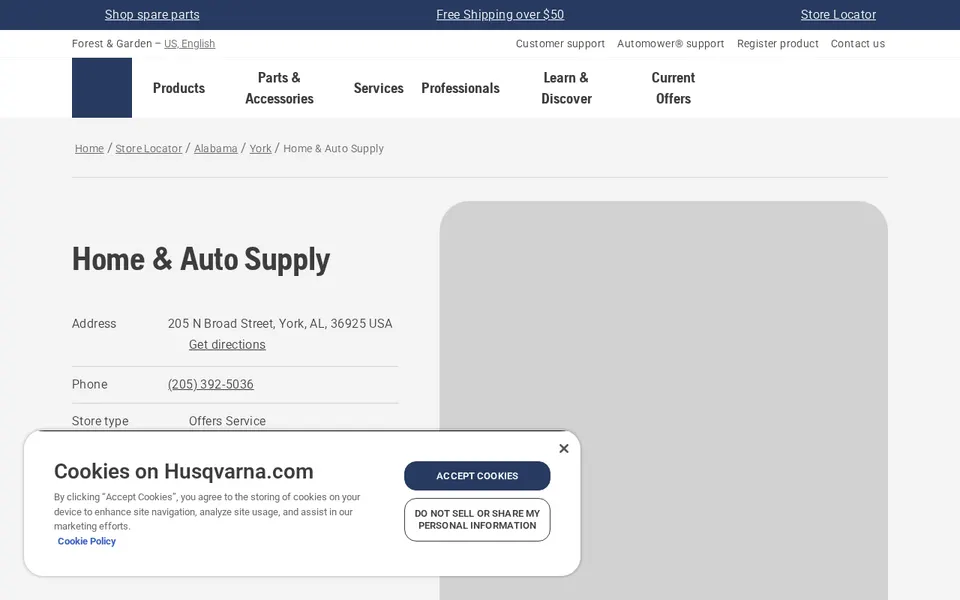960x600 pixels.
Task: Click Accept Cookies button
Action: click(x=477, y=476)
